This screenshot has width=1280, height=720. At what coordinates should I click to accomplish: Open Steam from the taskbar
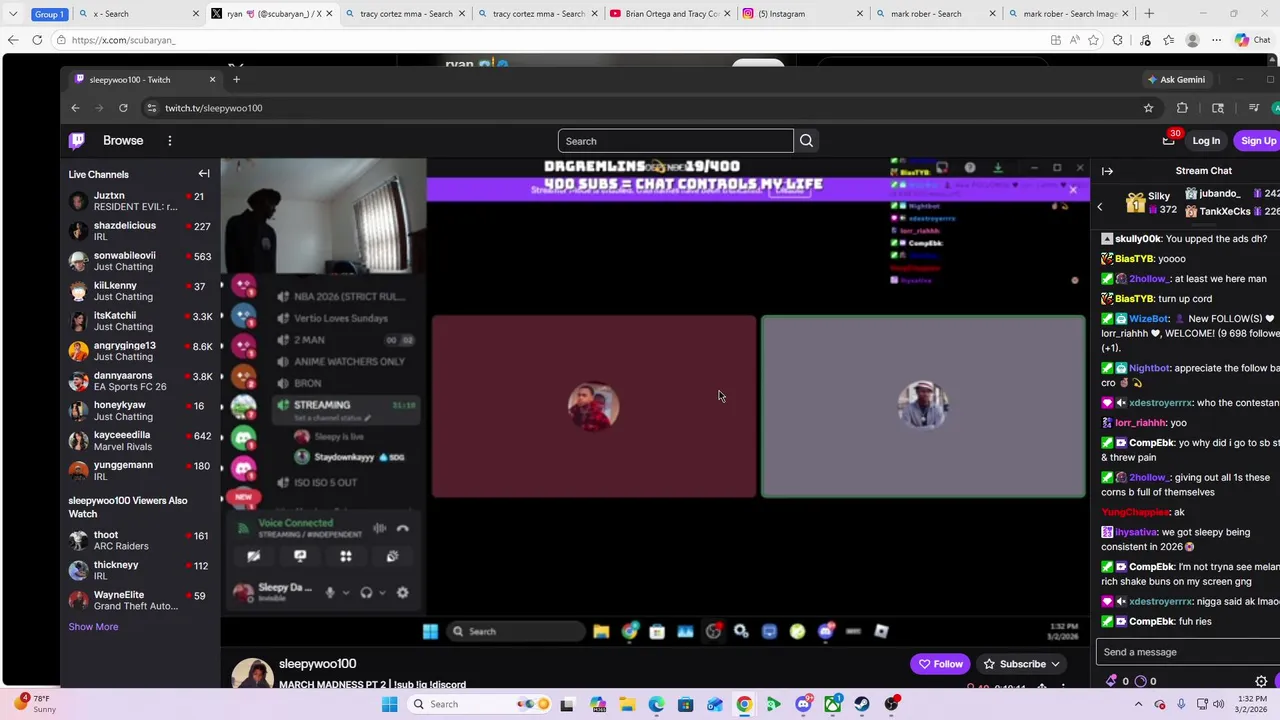[x=861, y=704]
